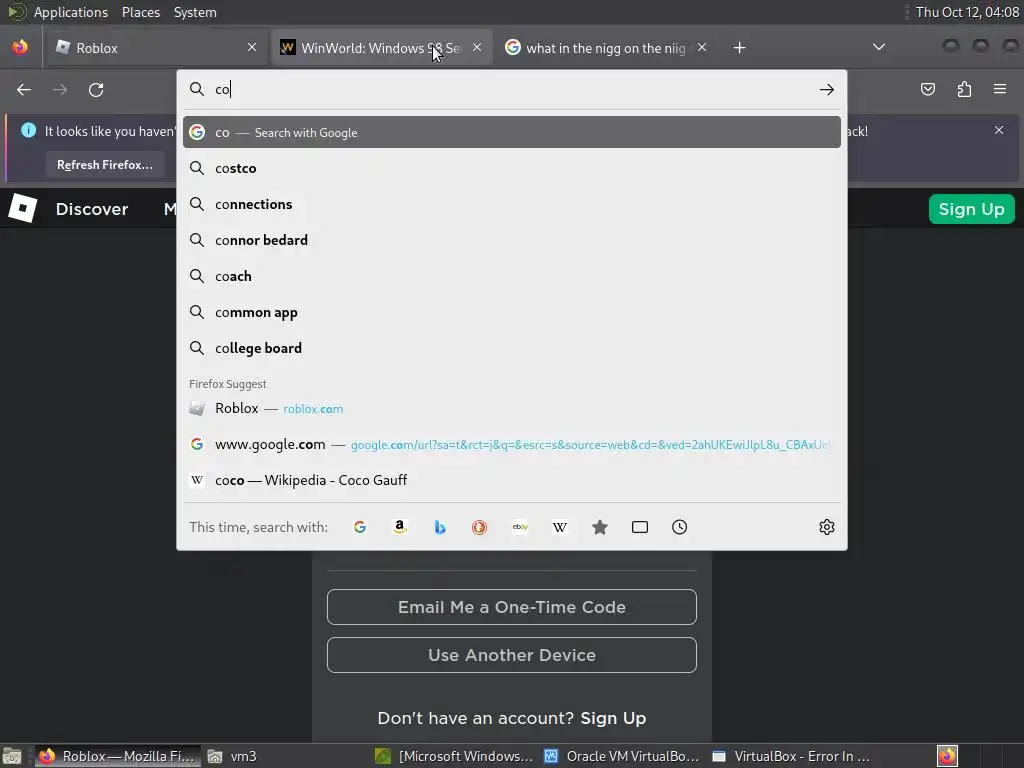The width and height of the screenshot is (1024, 768).
Task: Search this time with Amazon icon
Action: coord(400,527)
